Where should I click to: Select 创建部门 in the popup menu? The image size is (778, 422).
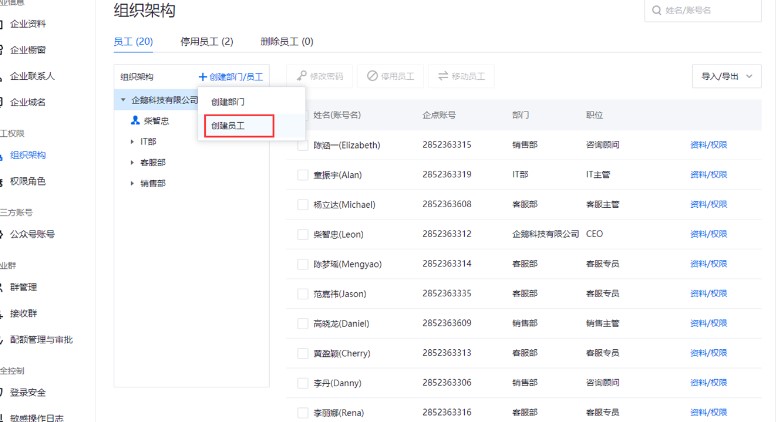coord(228,102)
